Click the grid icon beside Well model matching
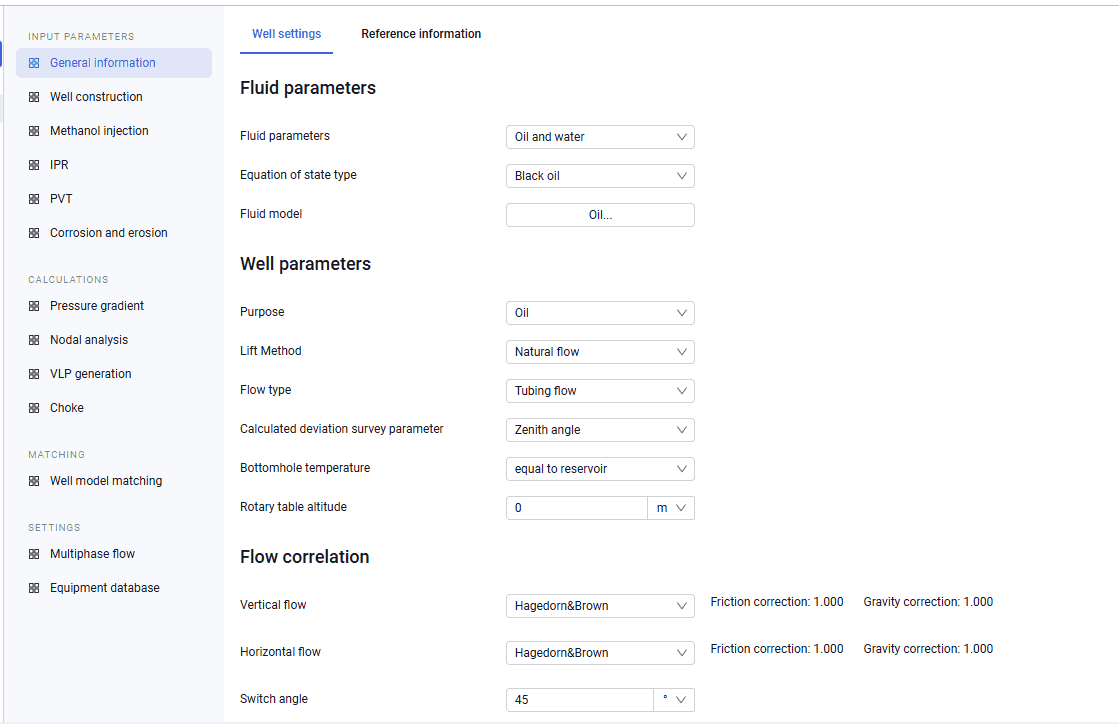Image resolution: width=1119 pixels, height=724 pixels. click(34, 481)
